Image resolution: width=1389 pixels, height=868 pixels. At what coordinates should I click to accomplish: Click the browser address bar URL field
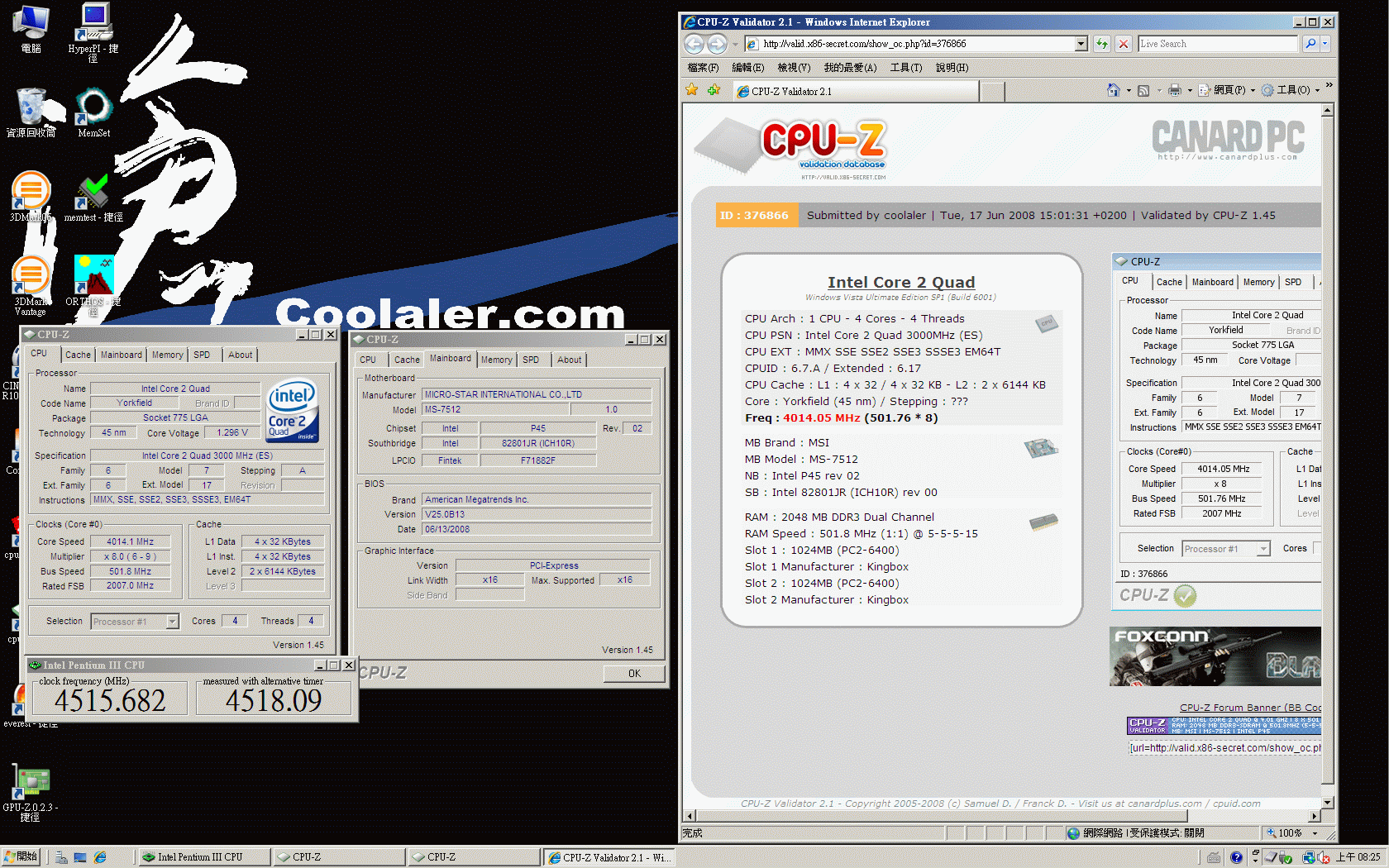[x=909, y=44]
